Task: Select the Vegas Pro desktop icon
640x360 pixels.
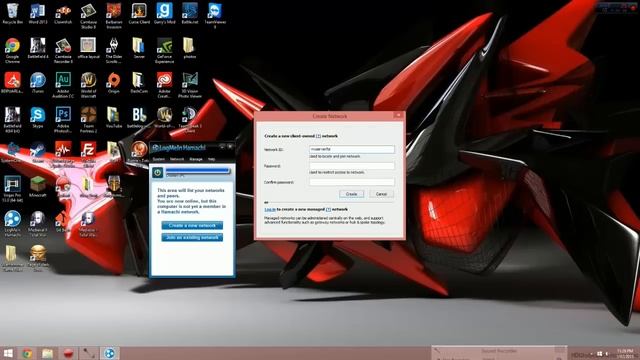Action: point(12,189)
